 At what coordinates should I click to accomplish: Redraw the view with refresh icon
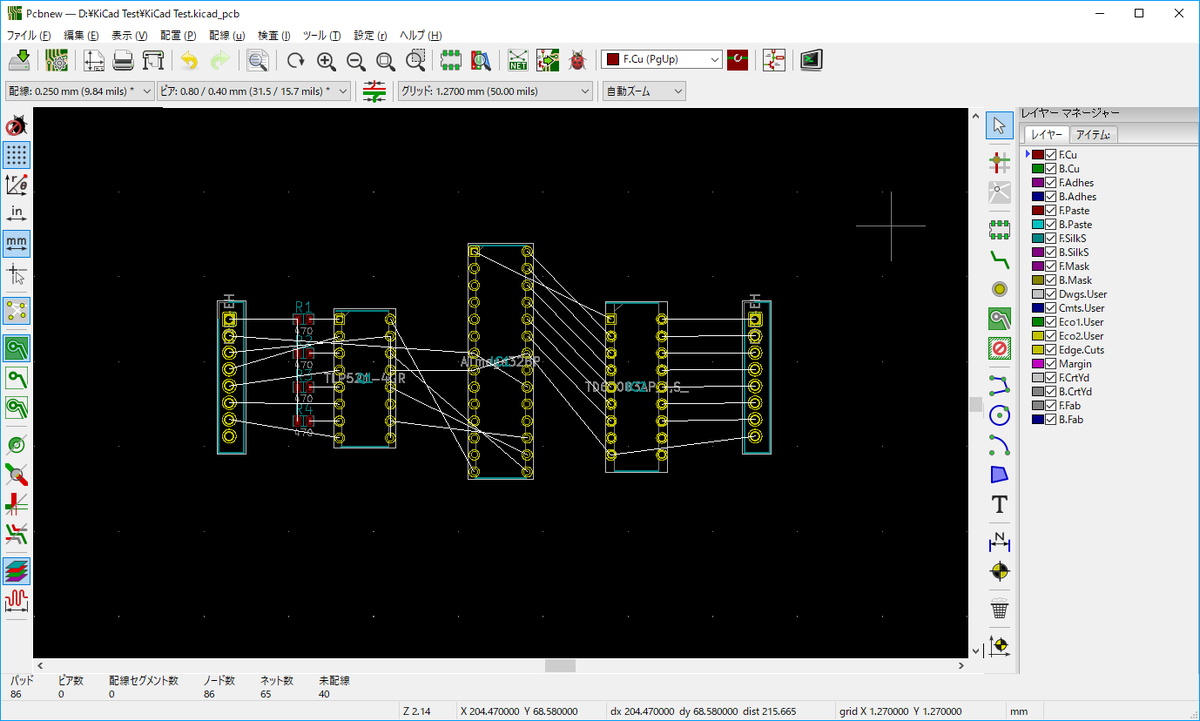click(296, 60)
